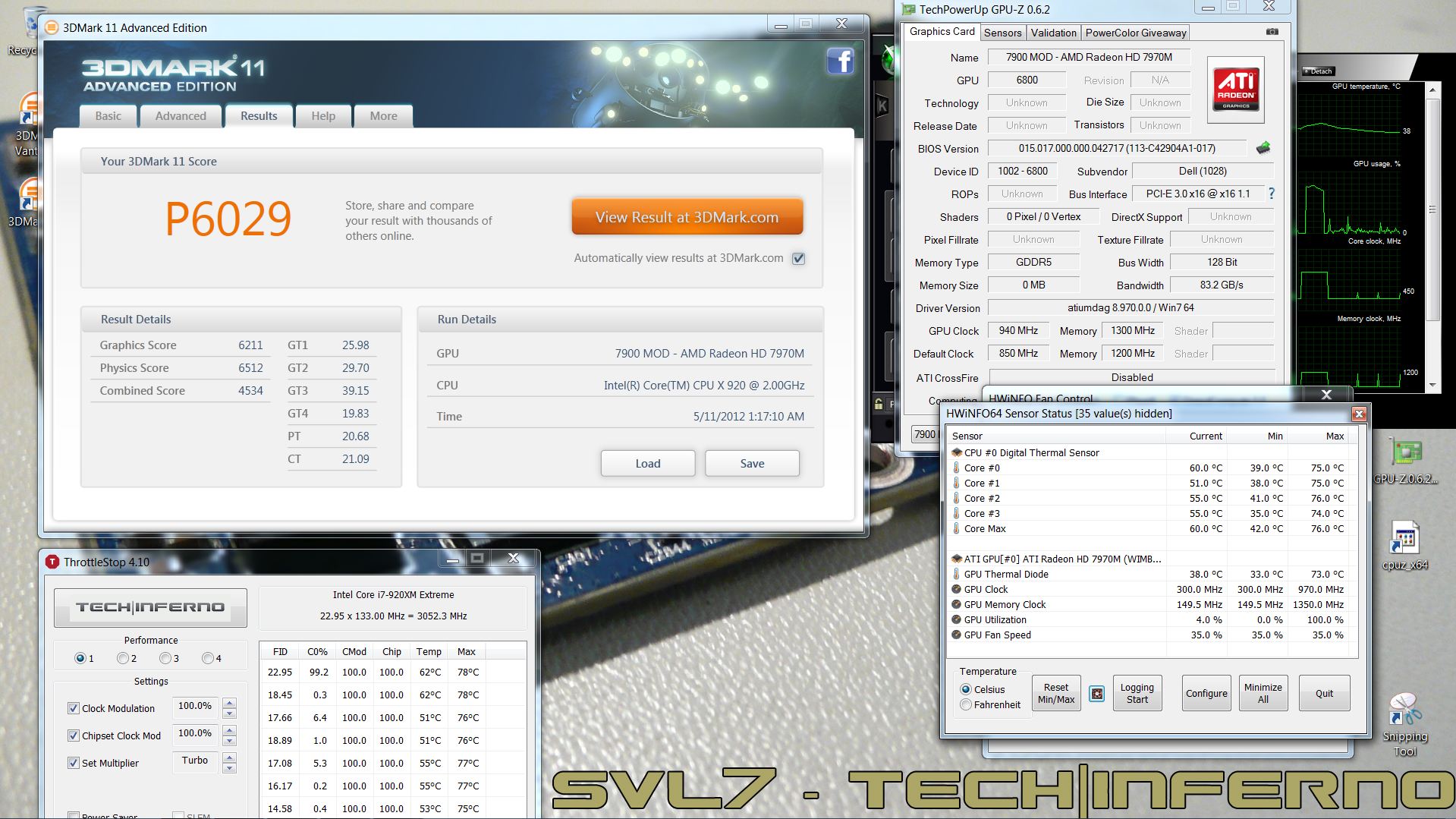Raise Set Multiplier with up arrow
Viewport: 1456px width, 819px height.
(229, 758)
